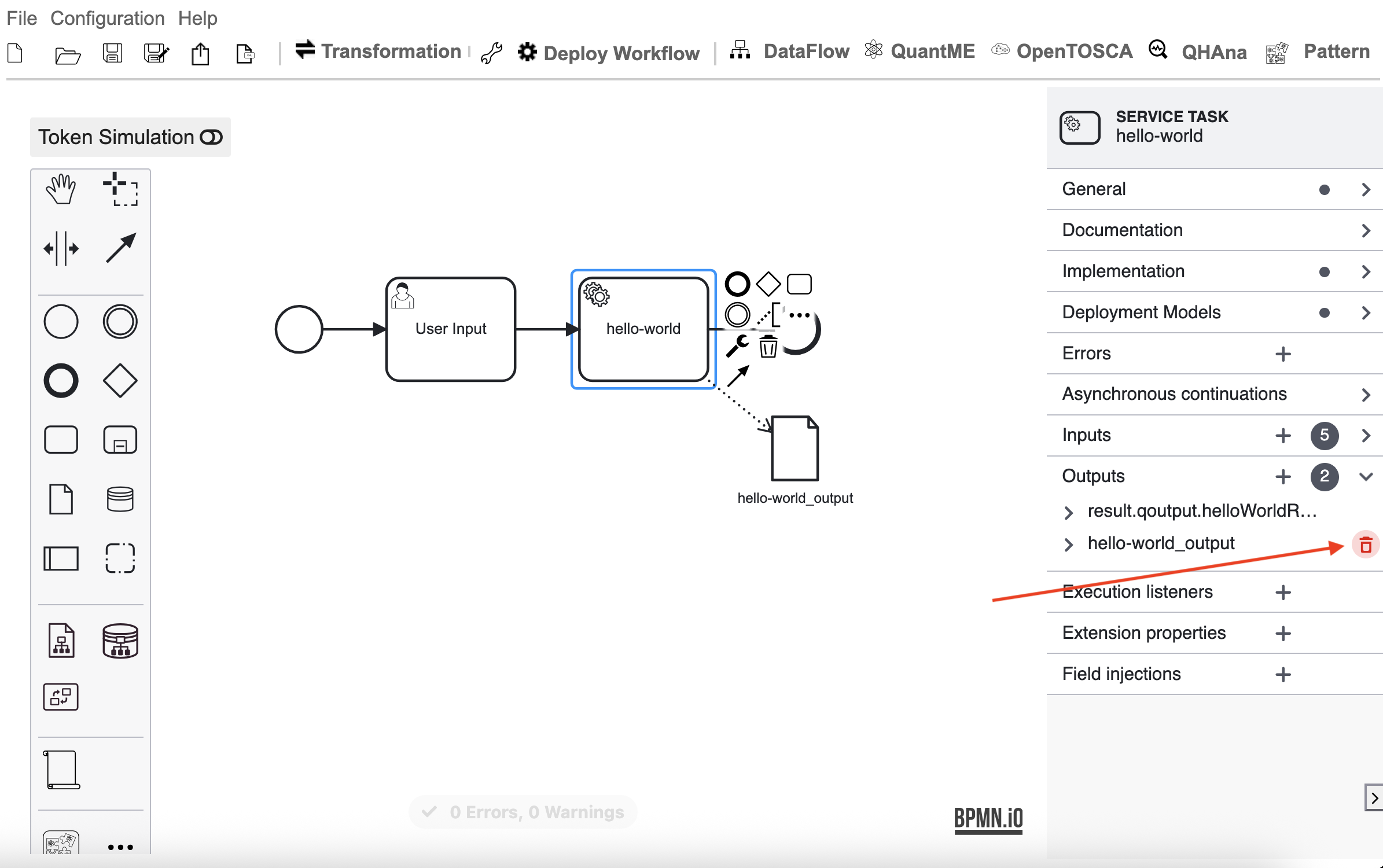Select the gateway diamond palette shape

click(x=120, y=381)
